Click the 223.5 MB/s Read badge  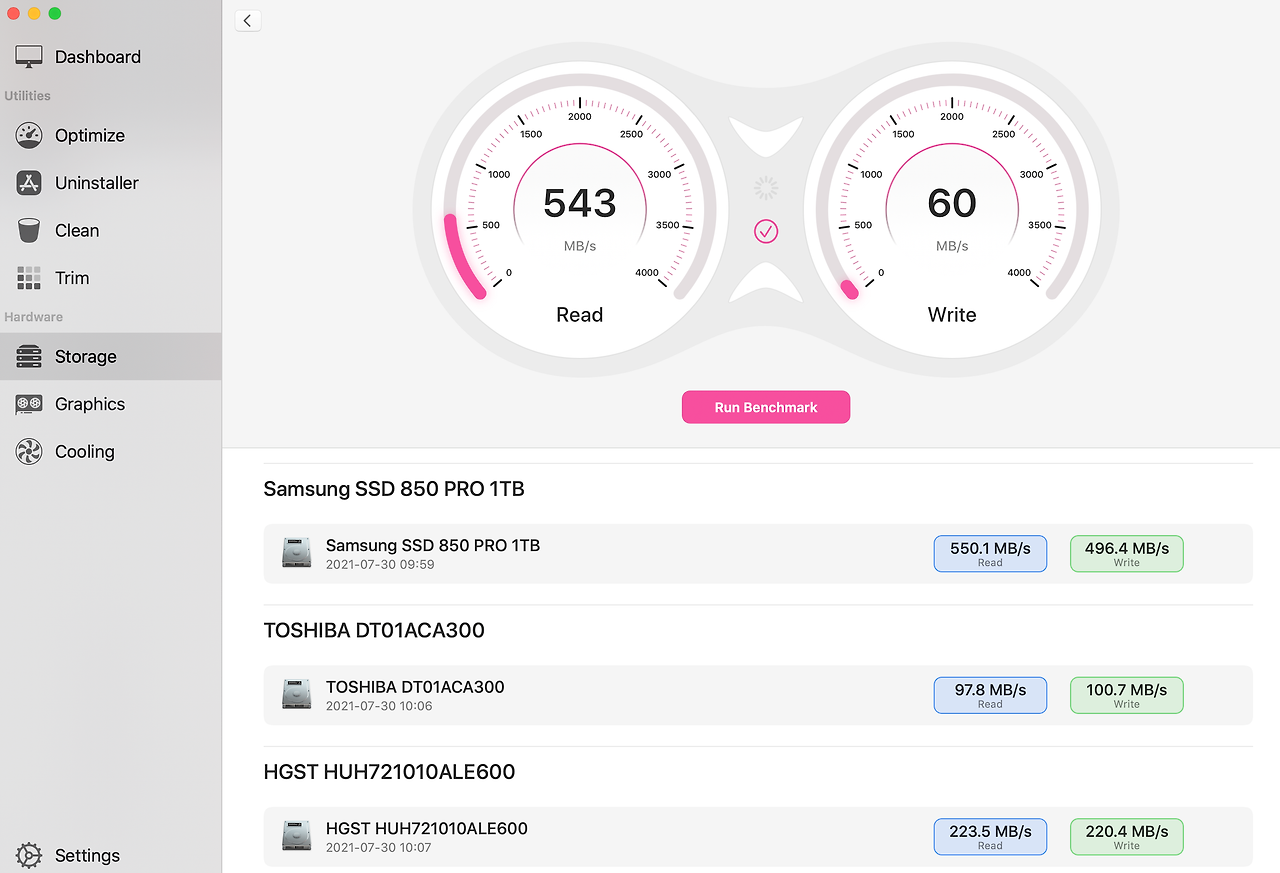[990, 837]
